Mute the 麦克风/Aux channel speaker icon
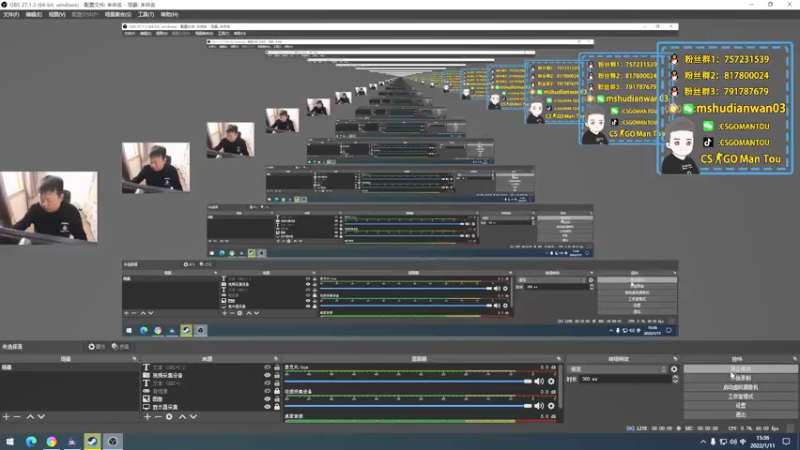The image size is (800, 450). [539, 381]
